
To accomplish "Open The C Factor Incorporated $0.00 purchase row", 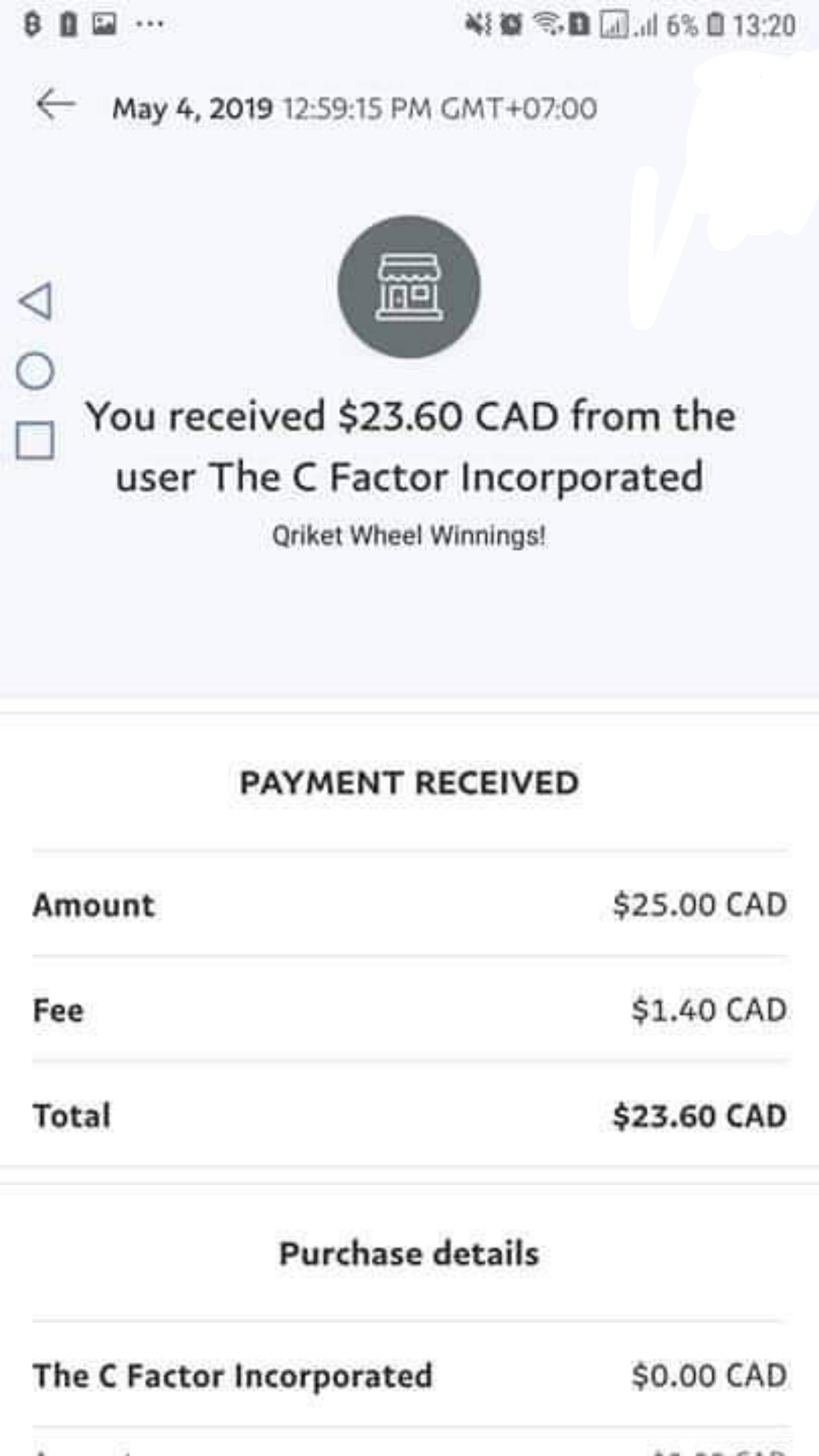I will tap(409, 1376).
